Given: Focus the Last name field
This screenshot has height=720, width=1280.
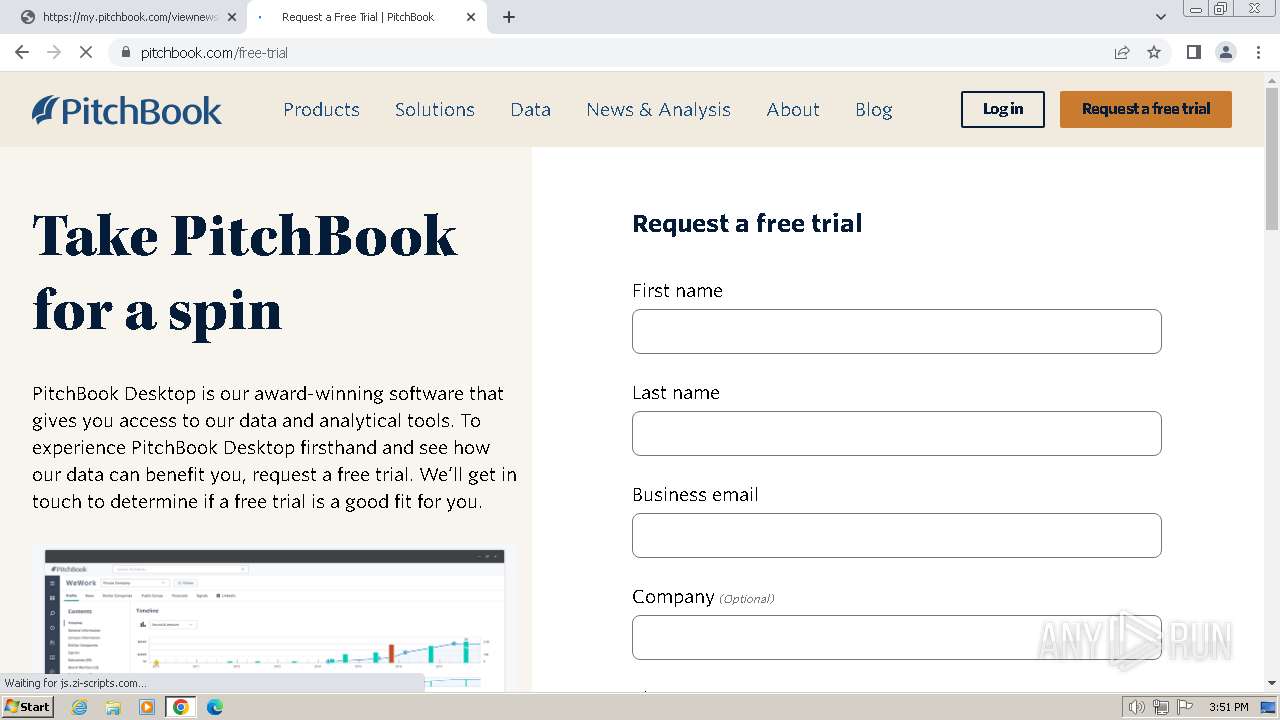Looking at the screenshot, I should coord(897,433).
